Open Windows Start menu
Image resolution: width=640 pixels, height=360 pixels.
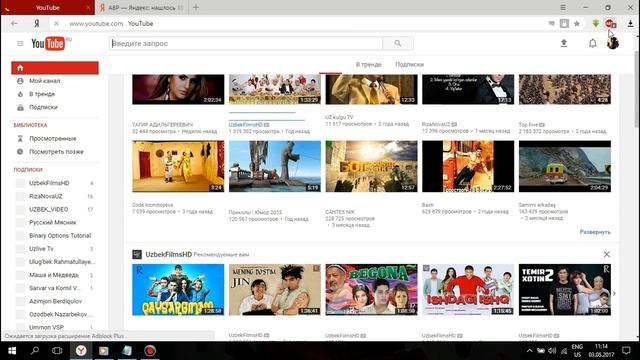pyautogui.click(x=12, y=351)
